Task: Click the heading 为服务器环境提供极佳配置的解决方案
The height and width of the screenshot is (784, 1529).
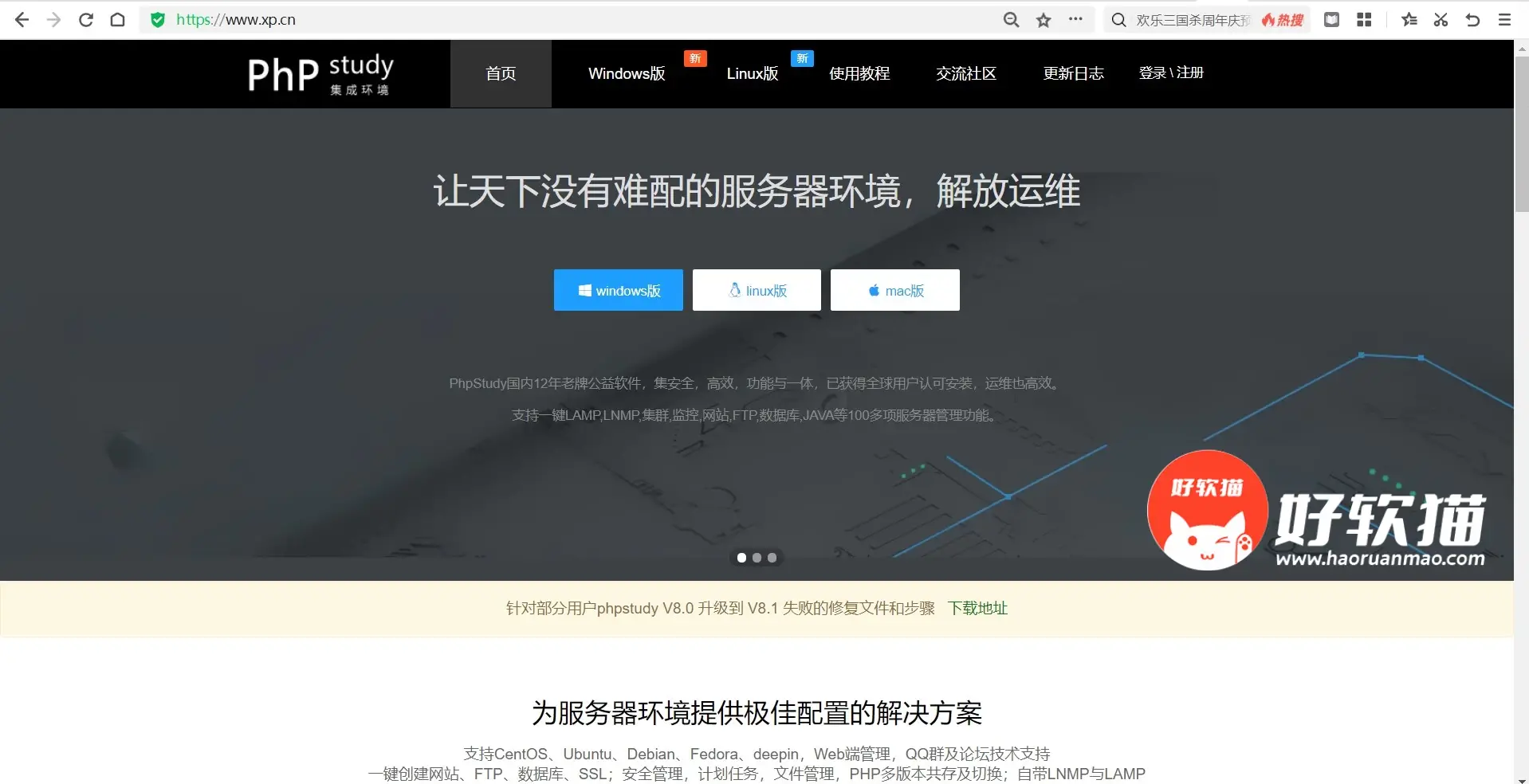Action: 757,712
